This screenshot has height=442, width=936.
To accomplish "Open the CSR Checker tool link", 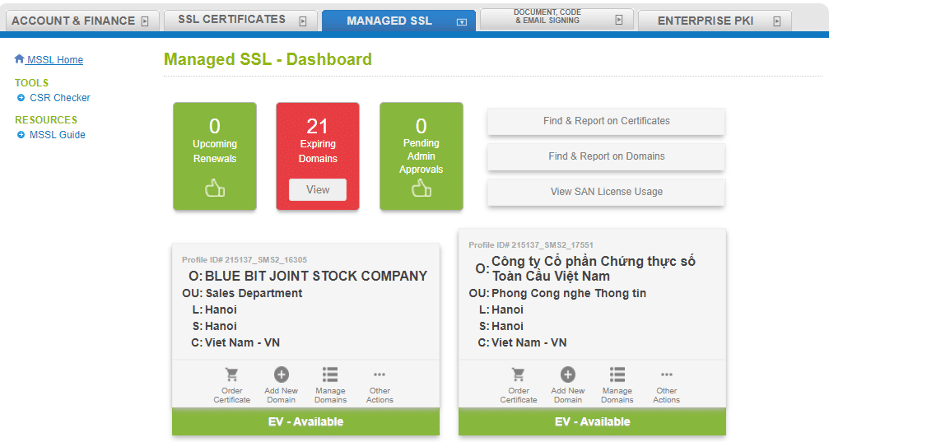I will (x=59, y=98).
